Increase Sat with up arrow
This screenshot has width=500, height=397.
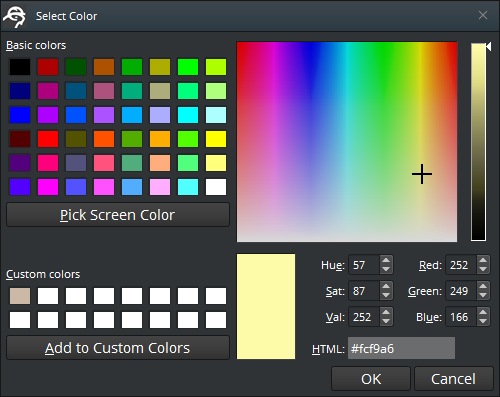386,286
